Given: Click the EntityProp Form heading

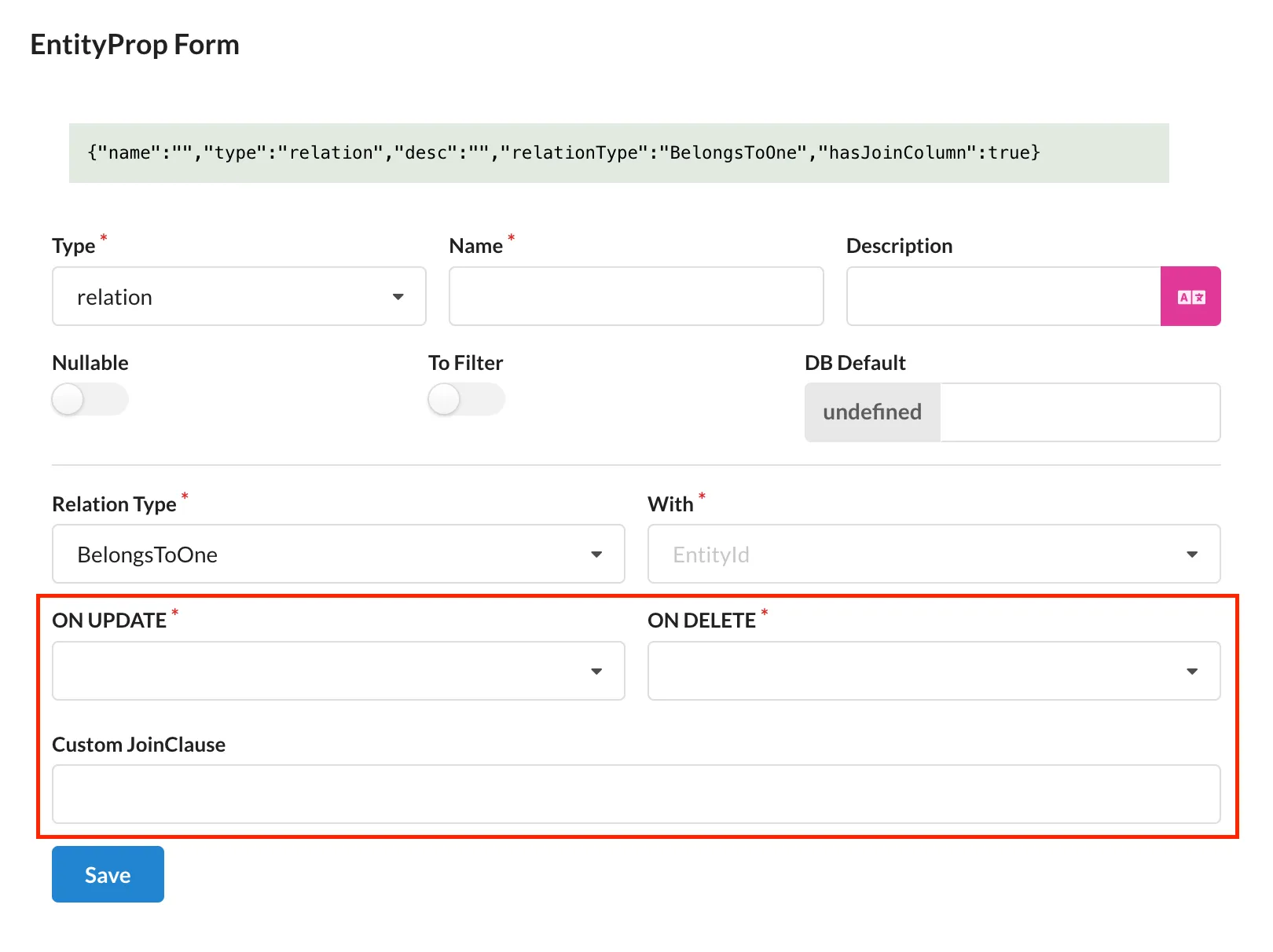Looking at the screenshot, I should [134, 45].
